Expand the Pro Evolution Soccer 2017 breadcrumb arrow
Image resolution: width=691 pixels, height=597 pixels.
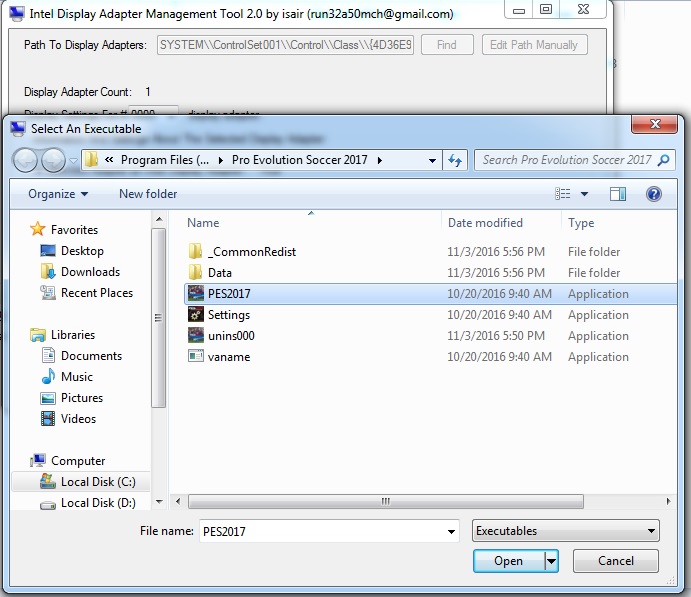380,160
